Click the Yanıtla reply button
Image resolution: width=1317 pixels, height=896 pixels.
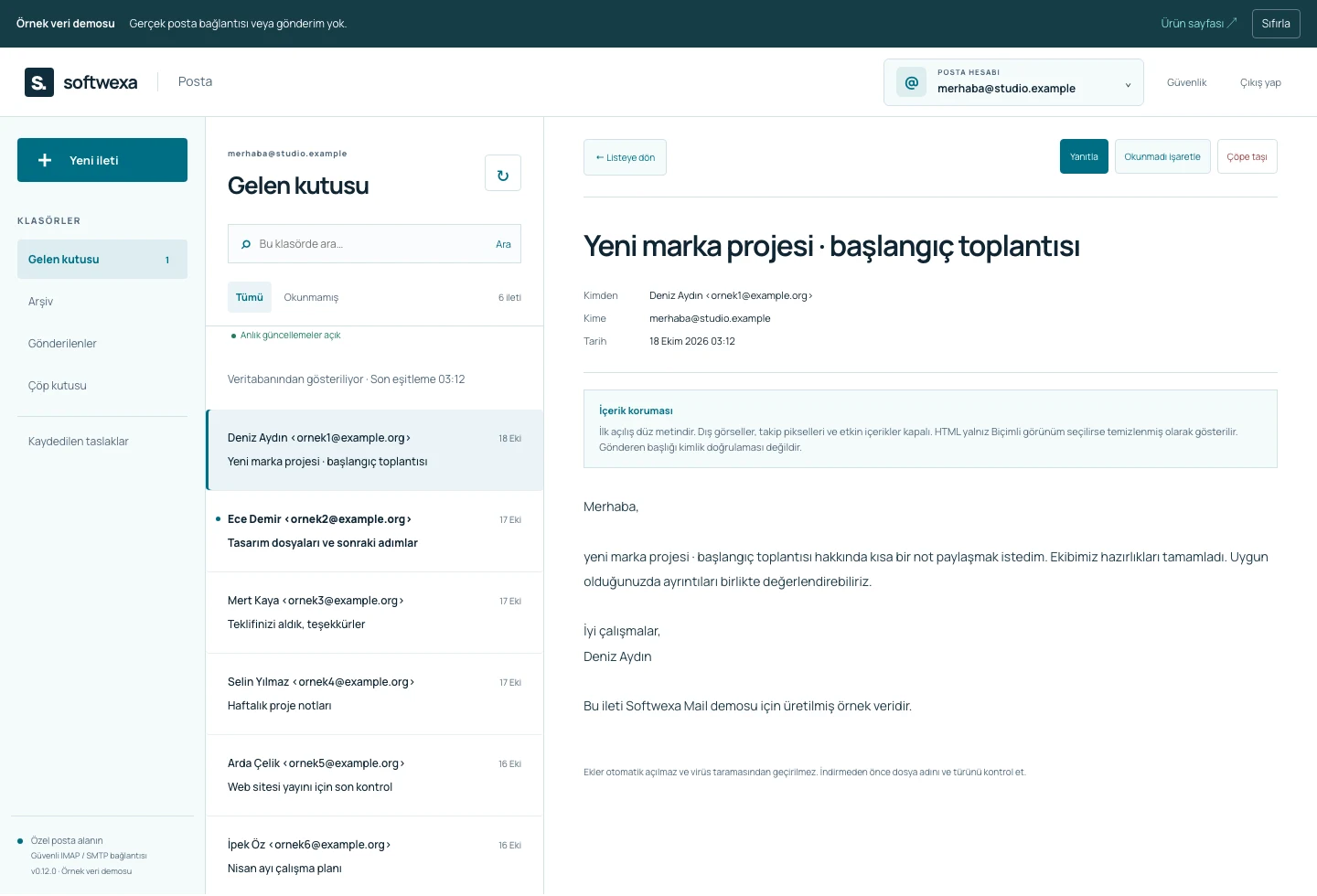pos(1084,156)
